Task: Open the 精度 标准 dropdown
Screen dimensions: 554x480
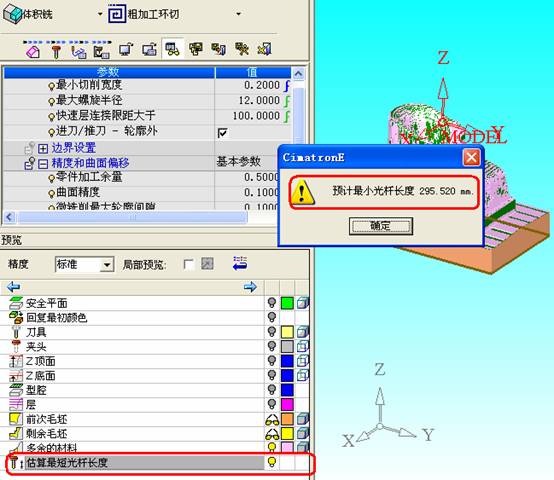Action: click(x=106, y=265)
